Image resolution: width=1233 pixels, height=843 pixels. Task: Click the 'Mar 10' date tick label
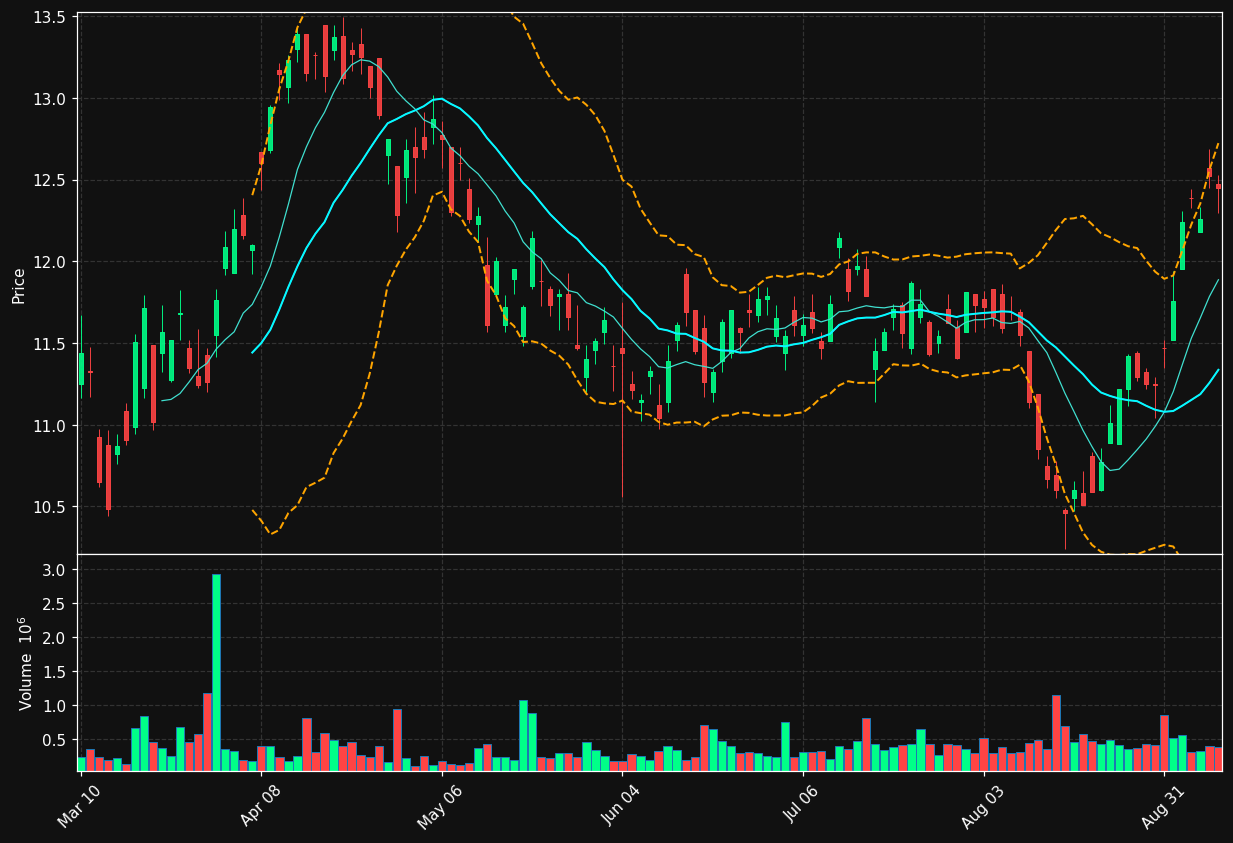point(79,807)
